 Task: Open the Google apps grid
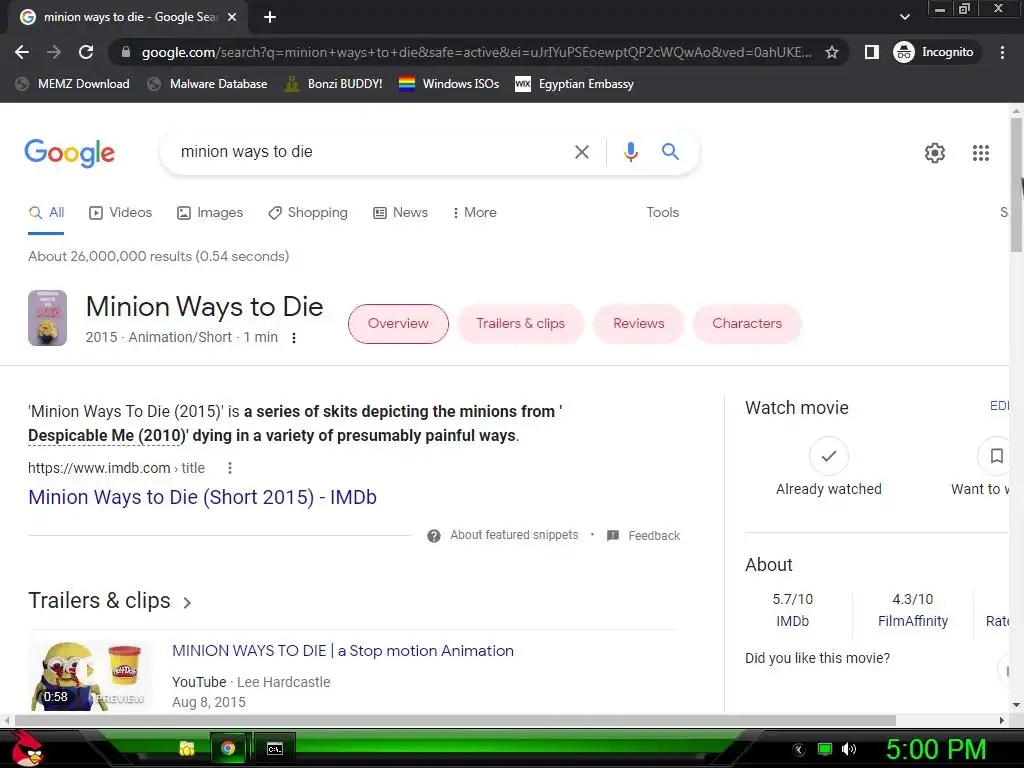click(980, 153)
